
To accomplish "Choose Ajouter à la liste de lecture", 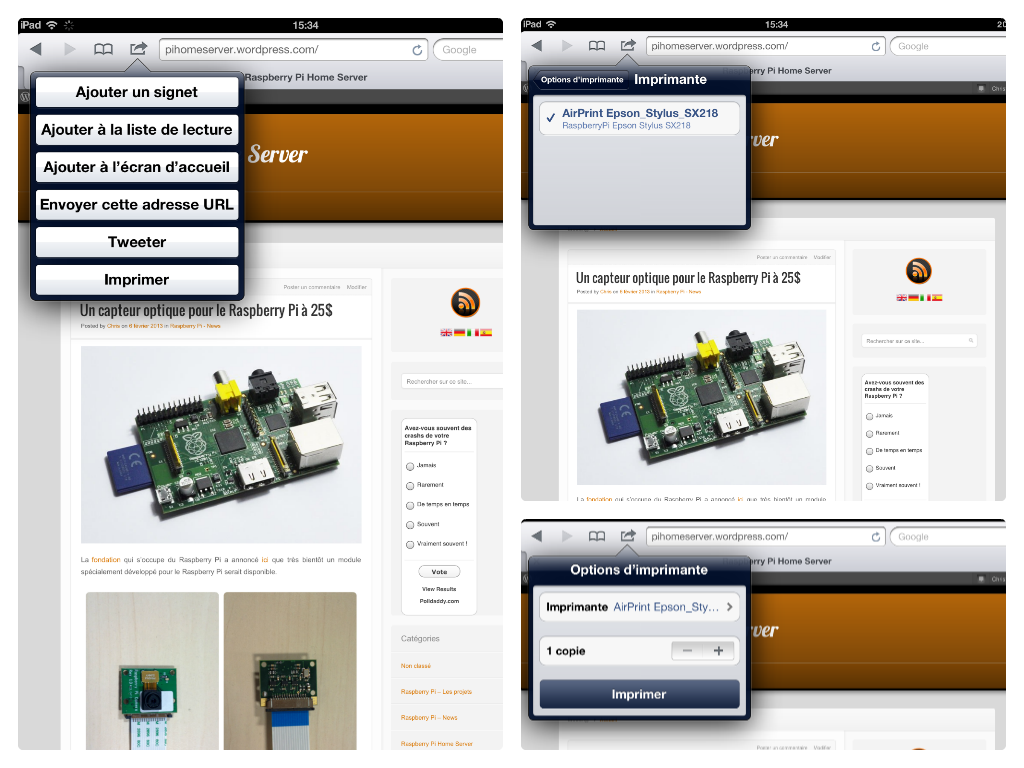I will (x=136, y=129).
